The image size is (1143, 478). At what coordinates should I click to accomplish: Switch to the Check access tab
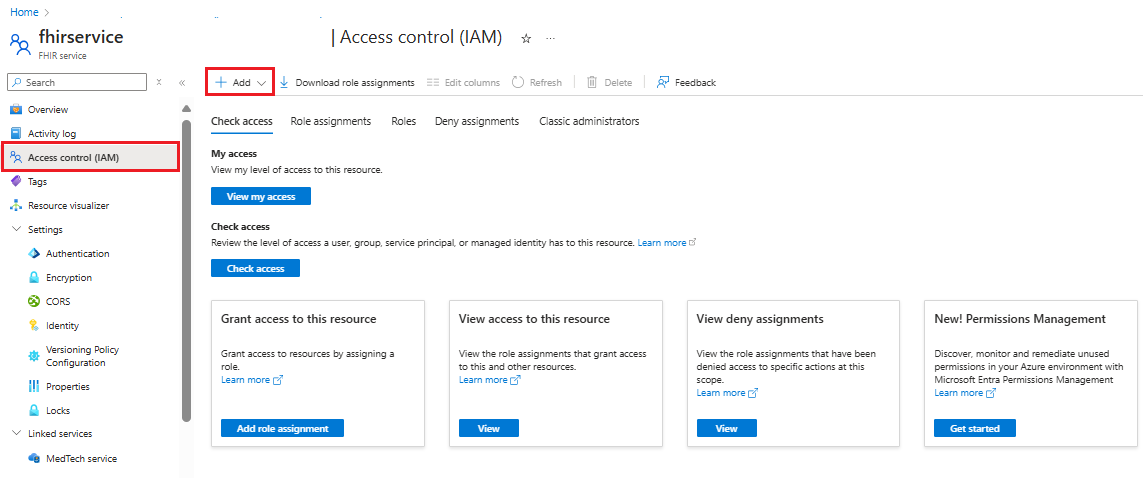pos(242,121)
